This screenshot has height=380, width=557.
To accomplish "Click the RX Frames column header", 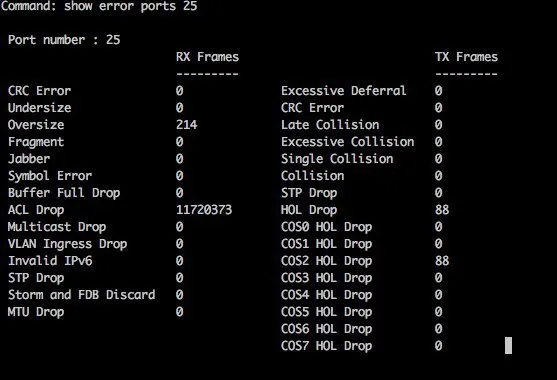I will tap(207, 57).
